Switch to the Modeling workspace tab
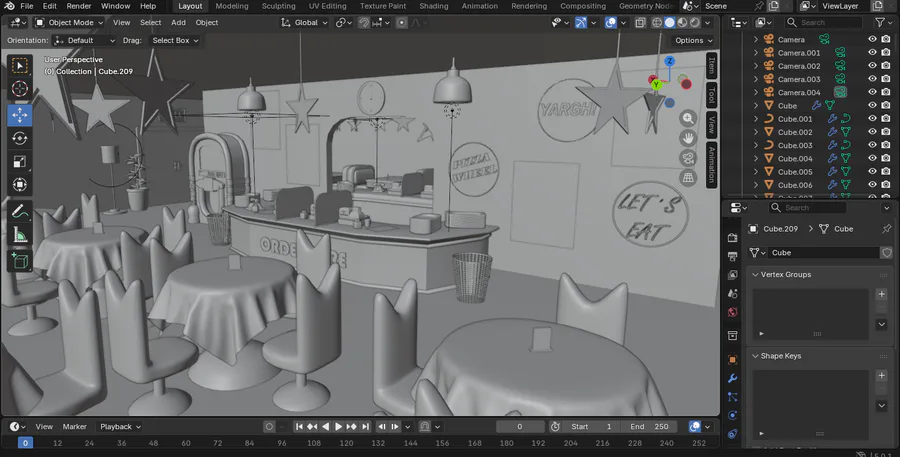This screenshot has height=457, width=900. click(232, 6)
